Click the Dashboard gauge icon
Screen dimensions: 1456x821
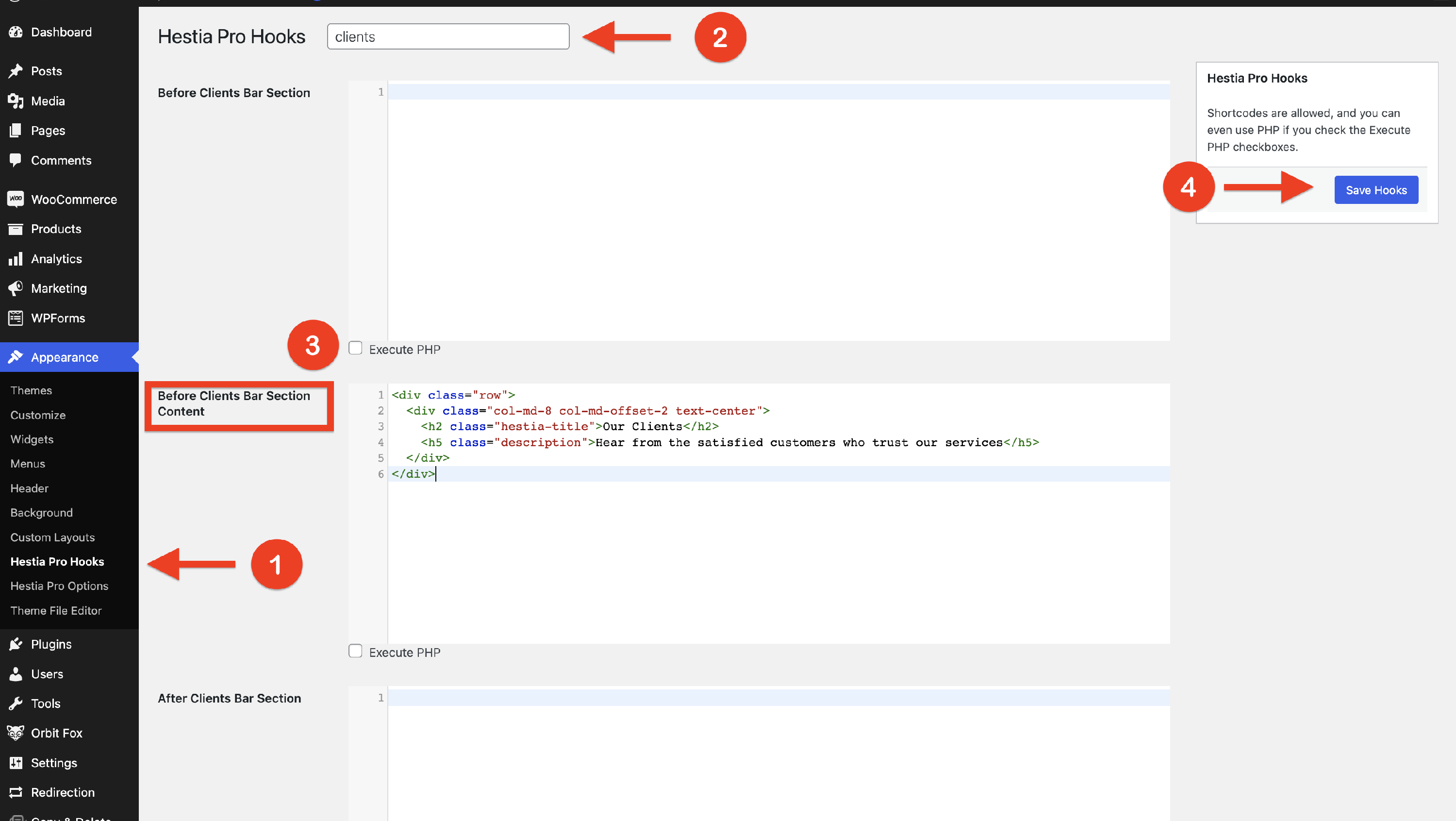(x=15, y=32)
